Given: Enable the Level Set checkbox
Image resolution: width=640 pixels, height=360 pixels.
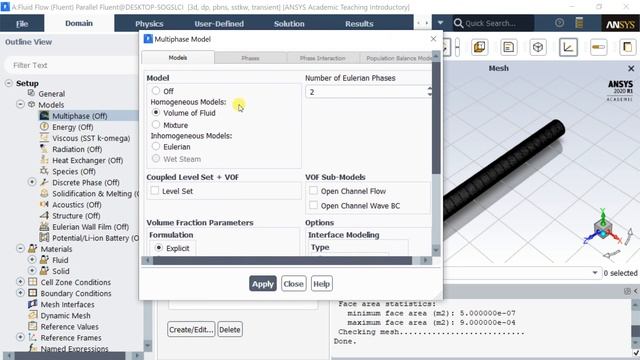Looking at the screenshot, I should coord(155,191).
